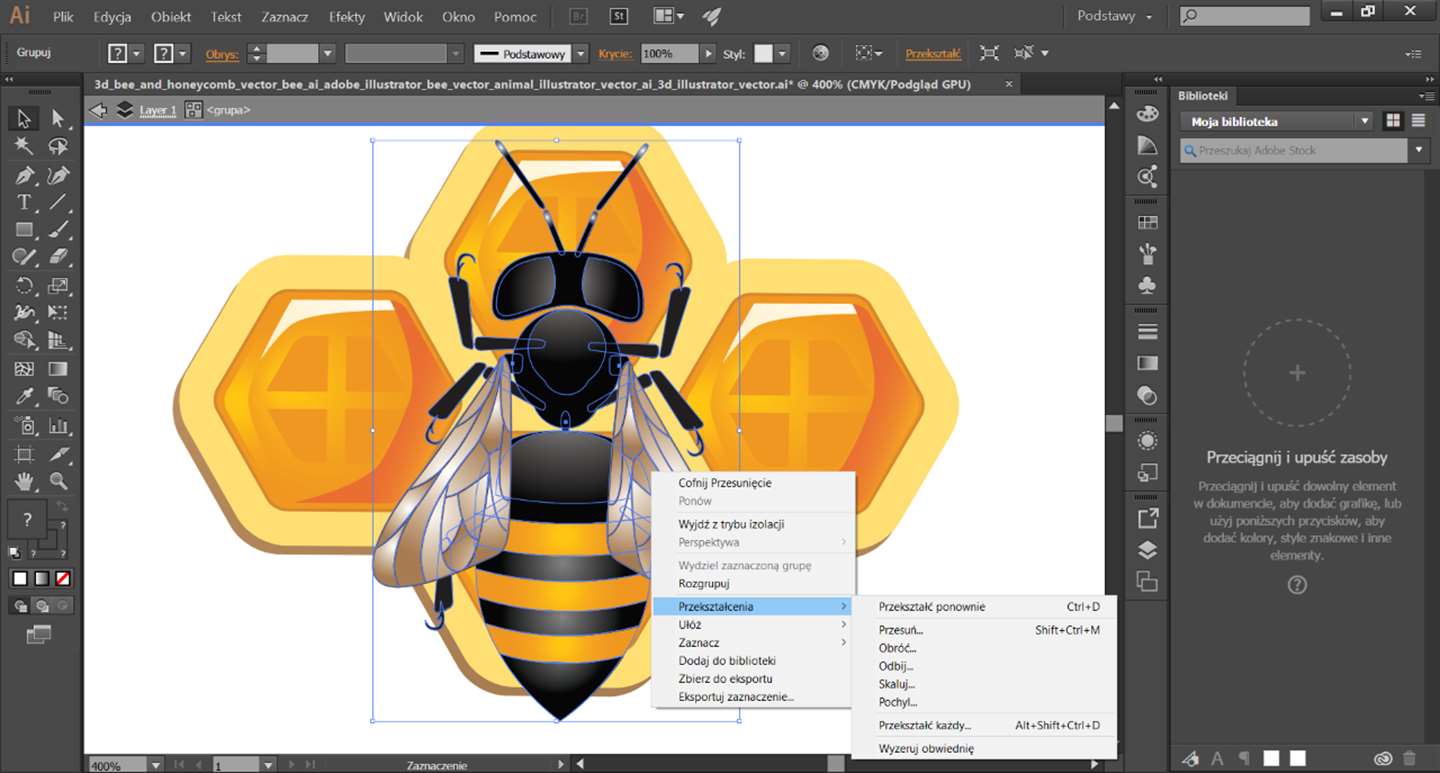Screen dimensions: 1440x773
Task: Switch library to grid view
Action: pyautogui.click(x=1392, y=121)
